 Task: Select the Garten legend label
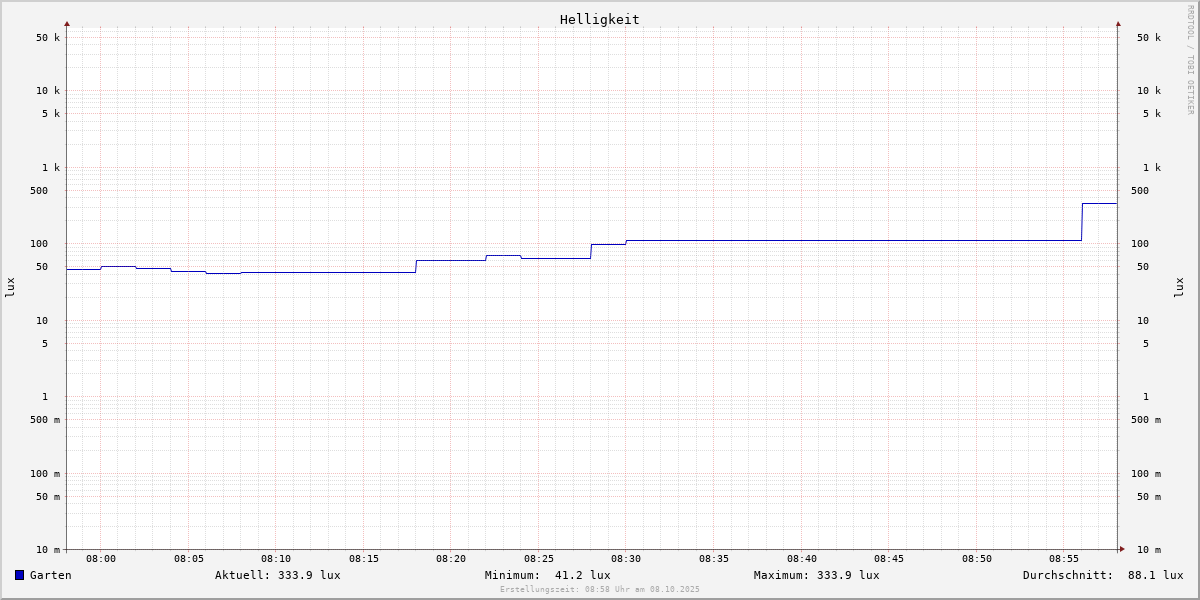[x=50, y=575]
